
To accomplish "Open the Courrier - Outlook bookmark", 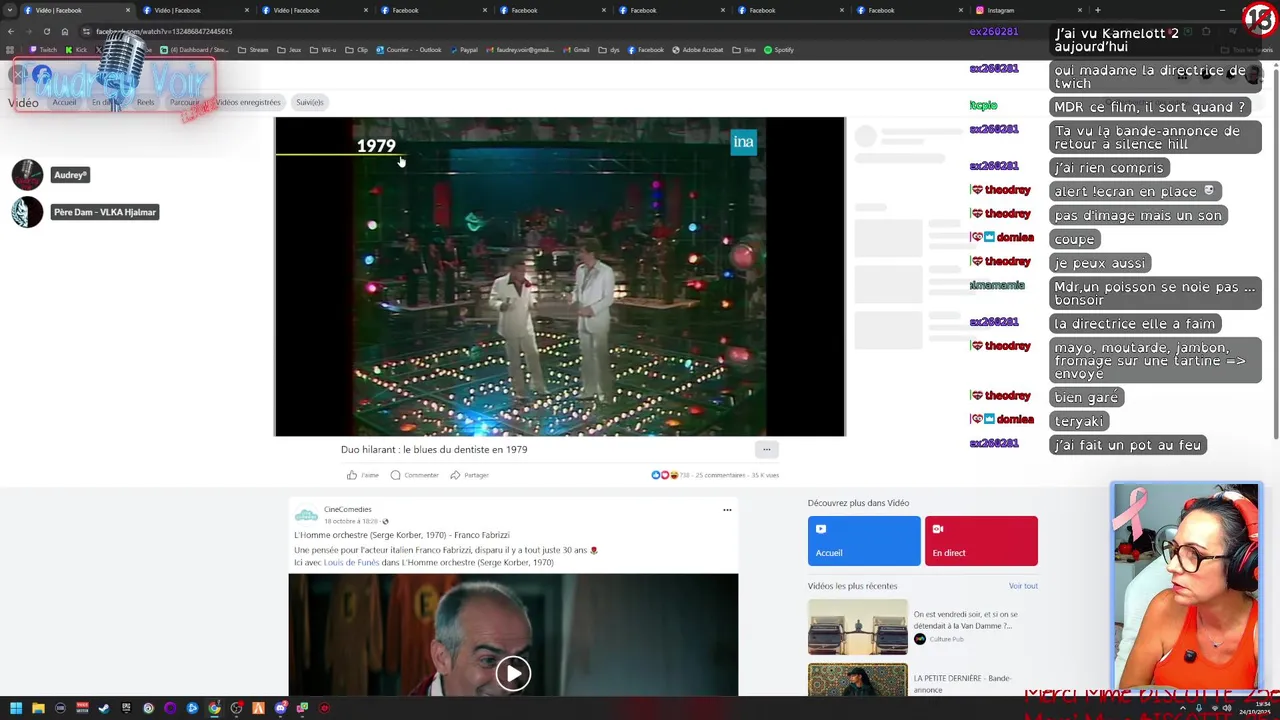I will coord(408,50).
